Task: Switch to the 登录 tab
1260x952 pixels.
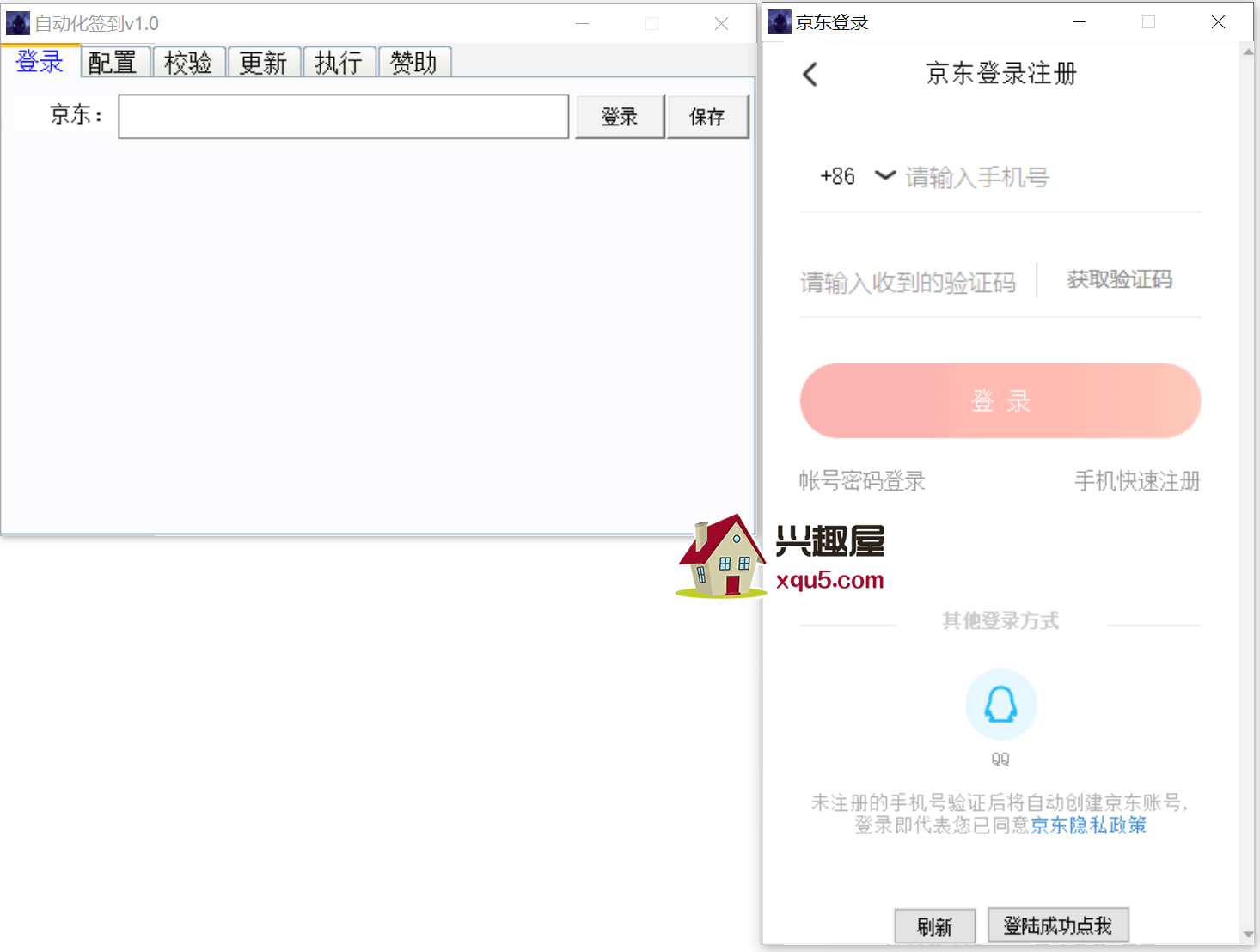Action: [x=40, y=62]
